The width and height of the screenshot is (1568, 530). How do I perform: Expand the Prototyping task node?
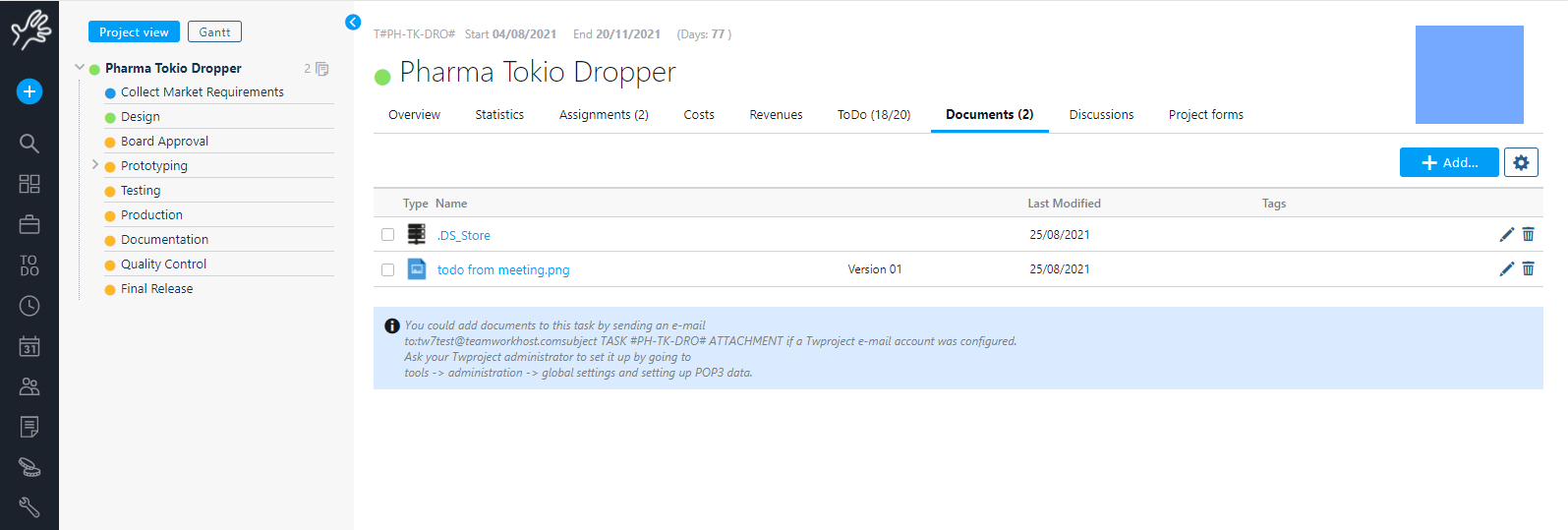[94, 165]
